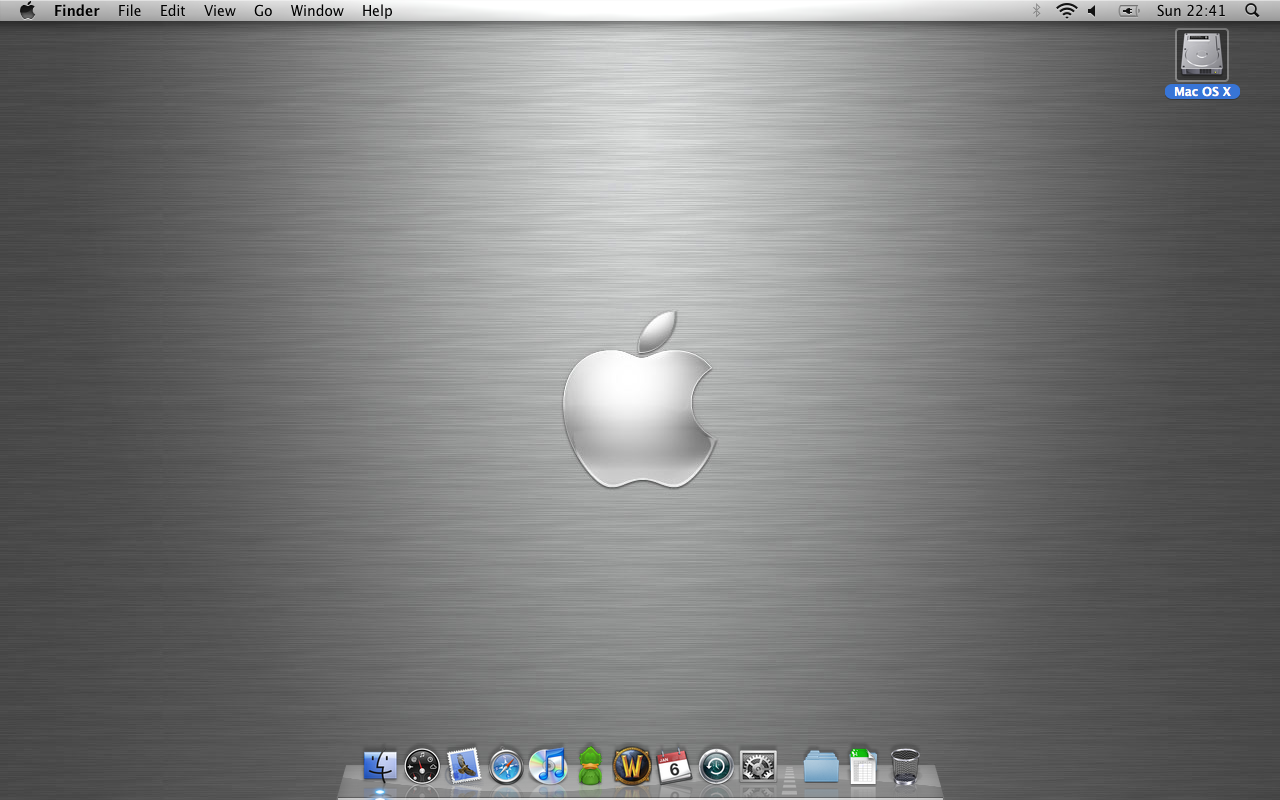Start World of Warcraft from Dock

point(632,766)
